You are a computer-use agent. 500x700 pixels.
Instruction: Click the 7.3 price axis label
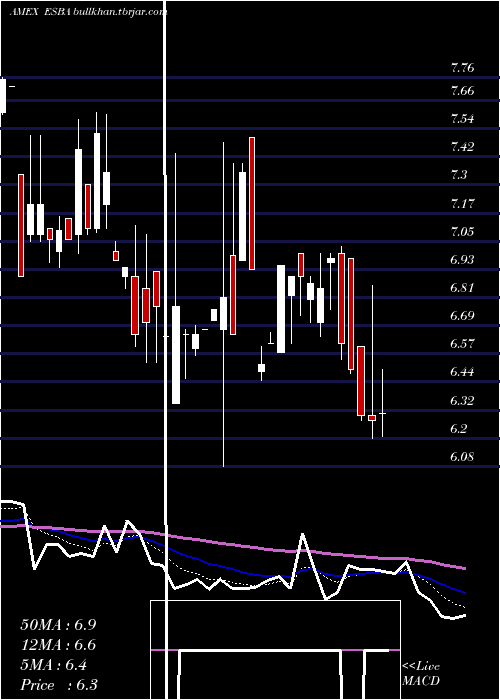coord(459,175)
